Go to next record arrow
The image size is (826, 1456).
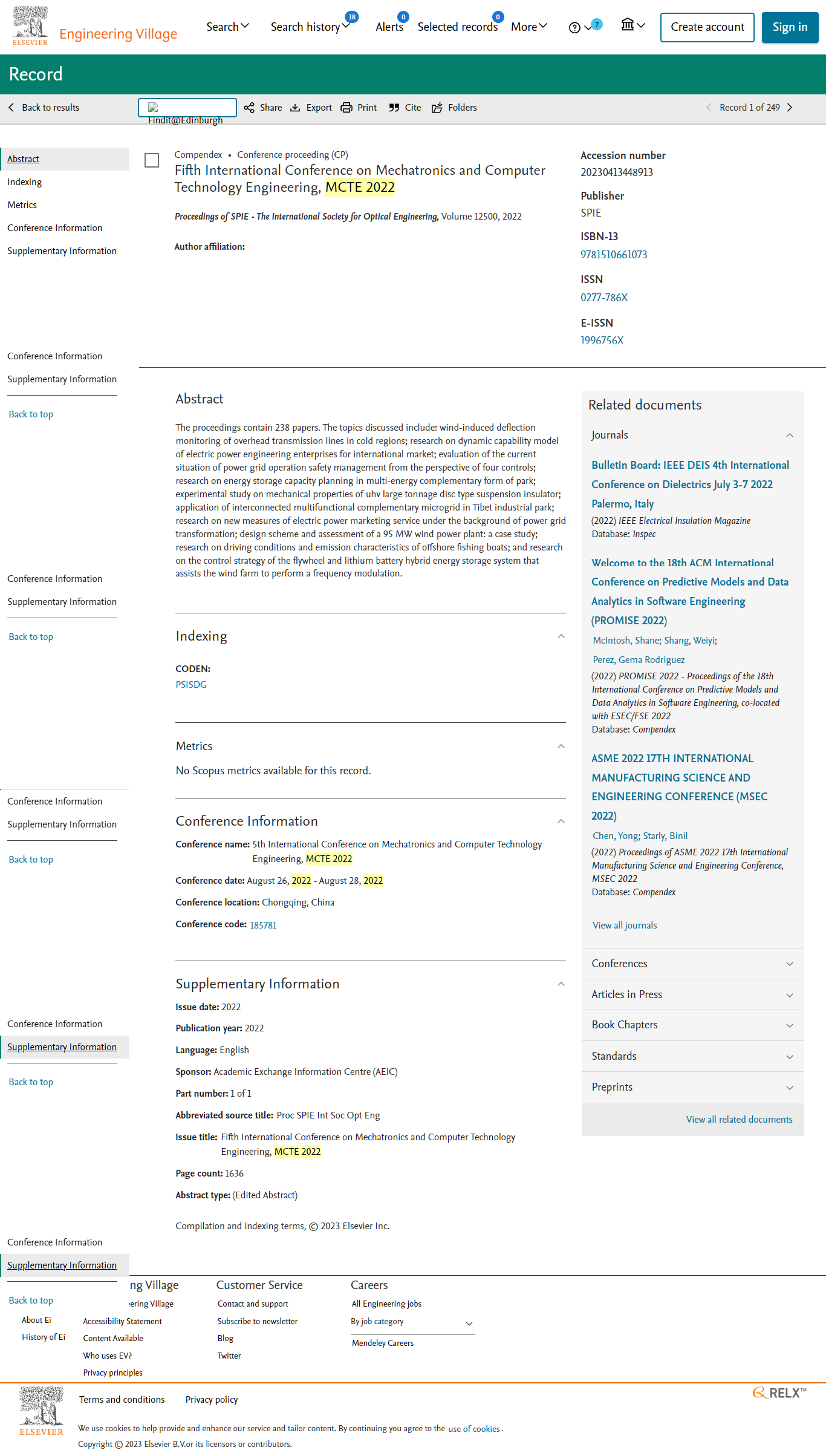coord(790,108)
